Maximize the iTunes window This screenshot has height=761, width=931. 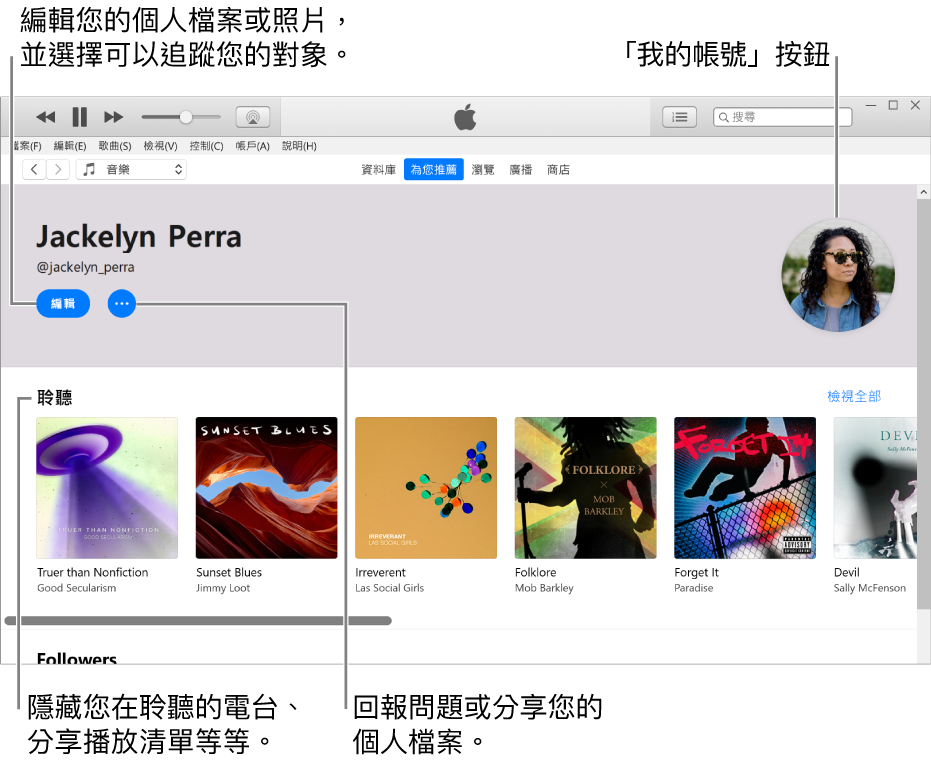pyautogui.click(x=893, y=105)
